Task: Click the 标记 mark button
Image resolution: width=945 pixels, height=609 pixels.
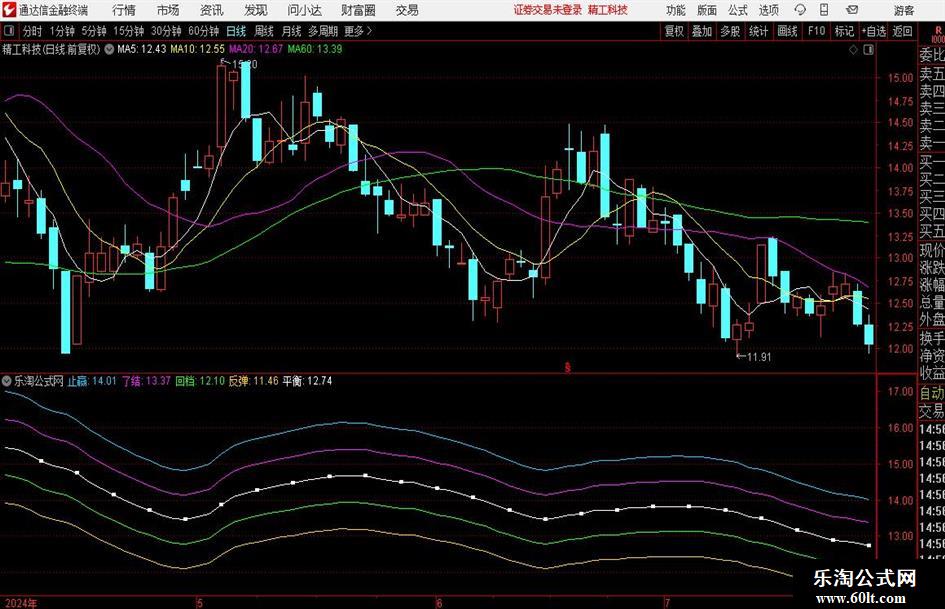Action: [x=844, y=31]
